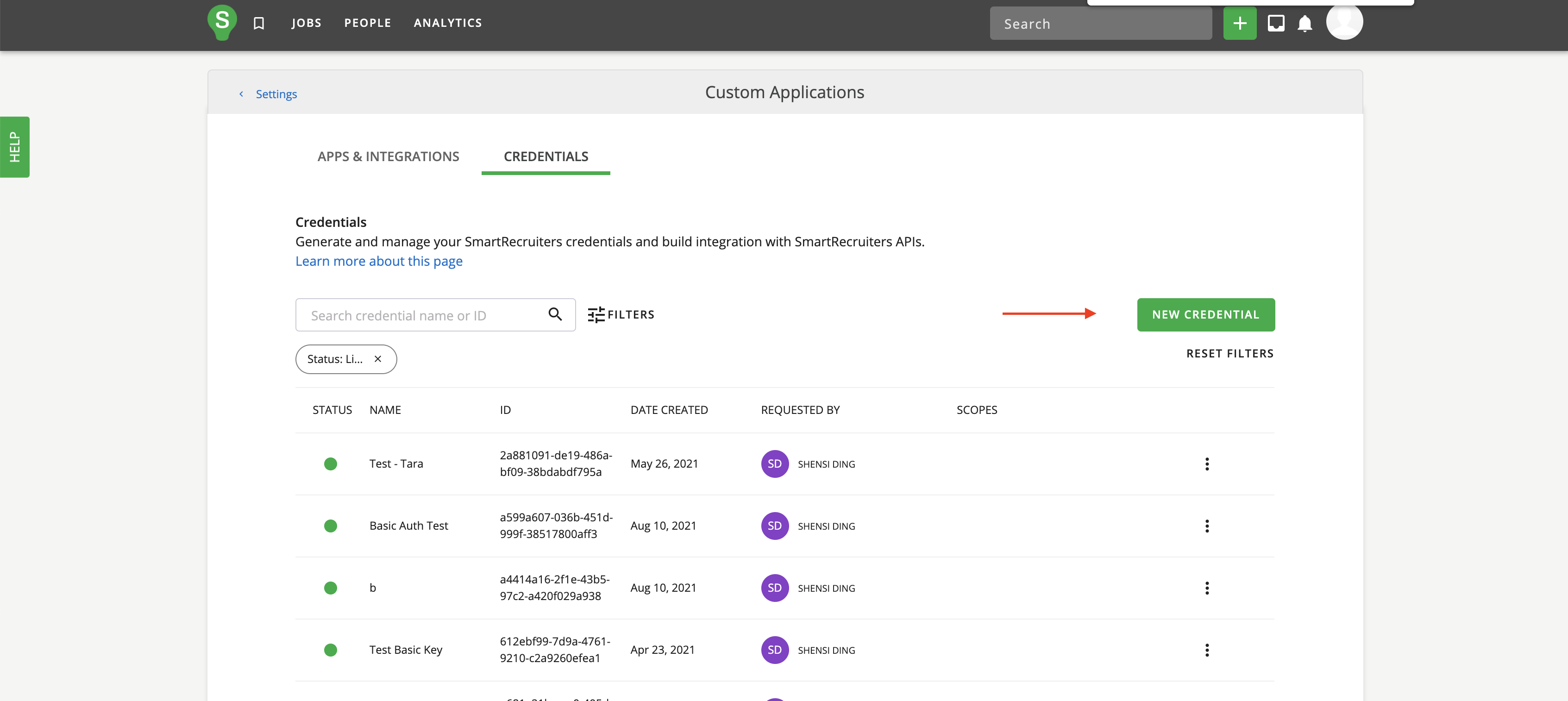Click Reset Filters

1229,354
